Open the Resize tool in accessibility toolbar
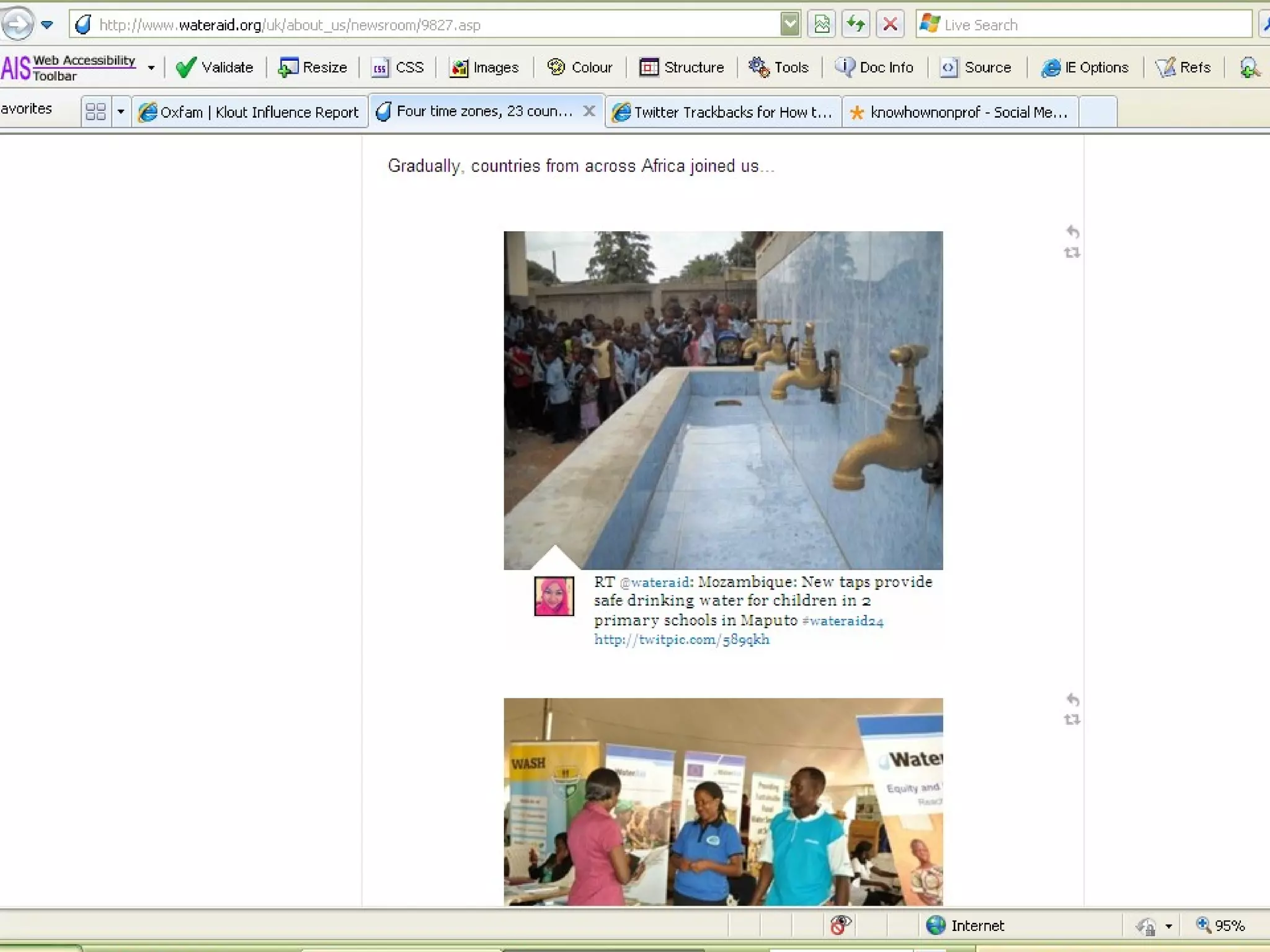 pos(313,67)
